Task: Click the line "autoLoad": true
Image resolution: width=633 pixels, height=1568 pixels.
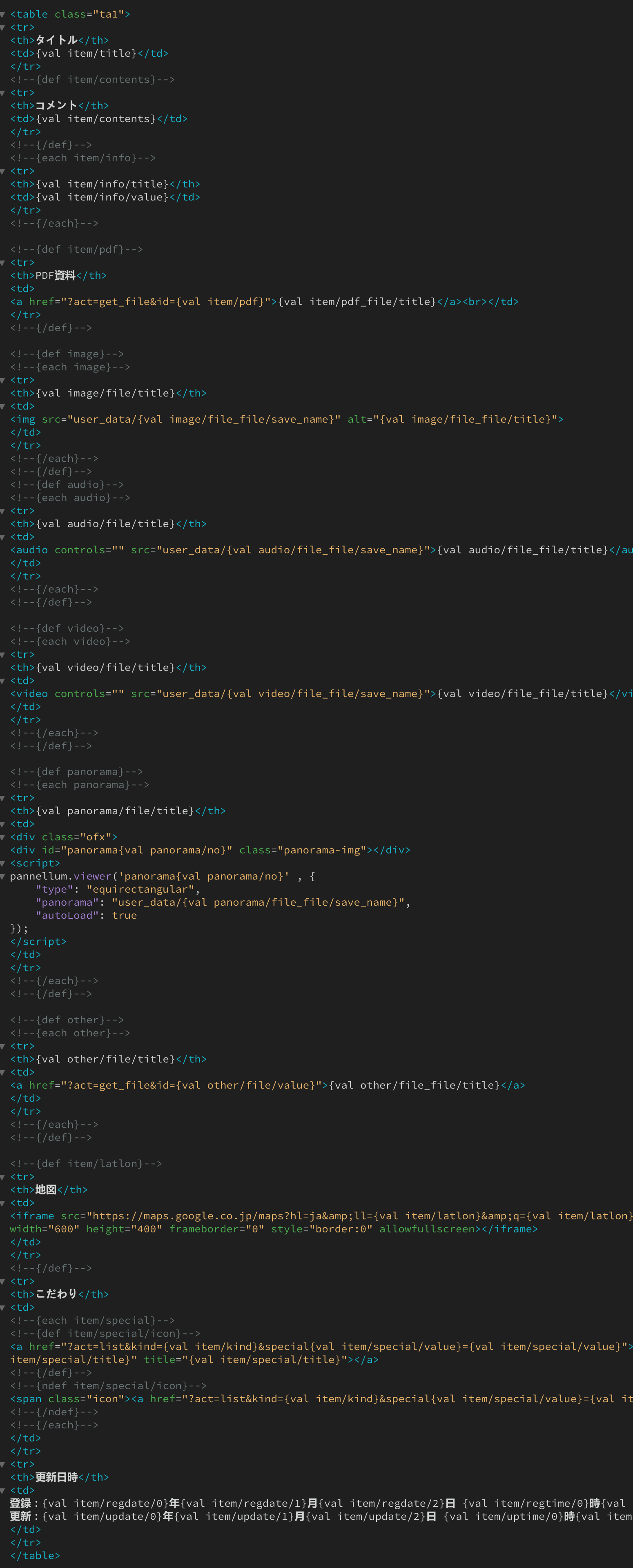Action: [x=87, y=915]
